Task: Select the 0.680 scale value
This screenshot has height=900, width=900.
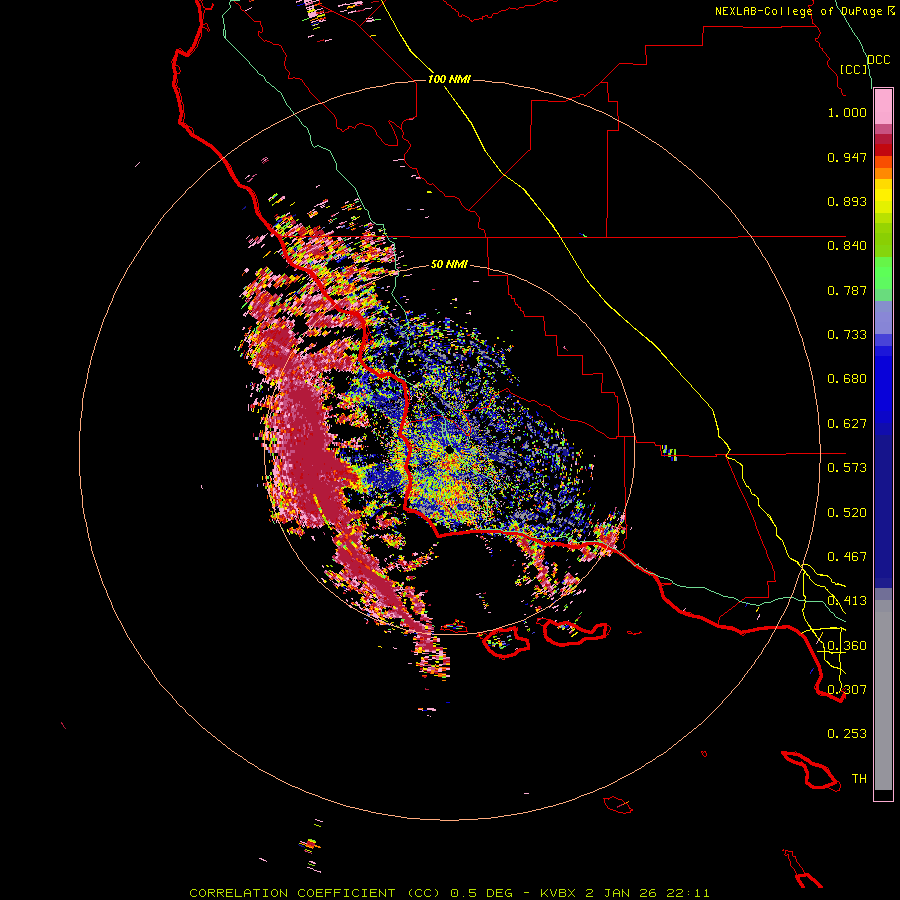Action: click(847, 379)
